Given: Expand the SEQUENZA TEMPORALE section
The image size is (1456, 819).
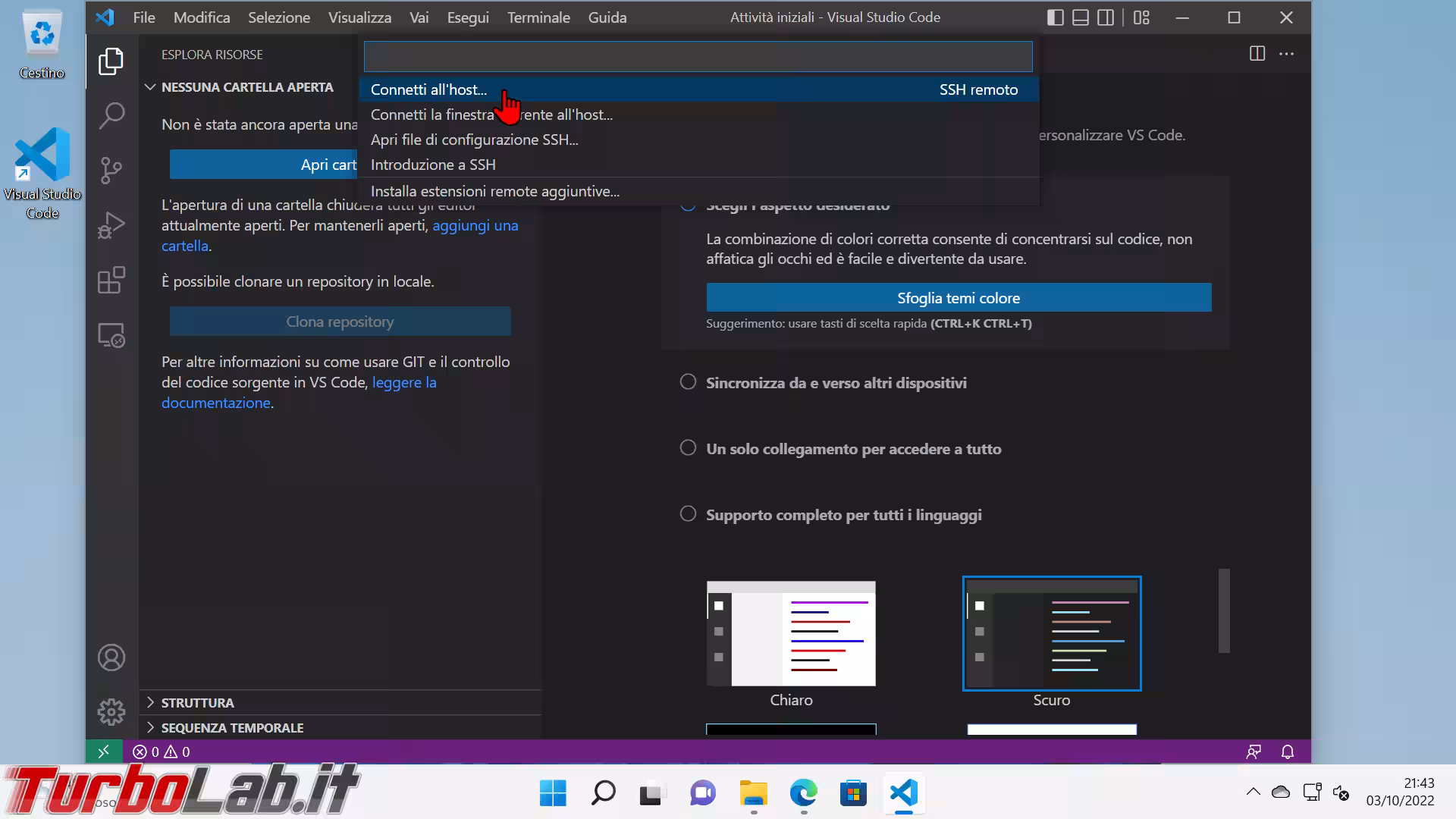Looking at the screenshot, I should [232, 728].
